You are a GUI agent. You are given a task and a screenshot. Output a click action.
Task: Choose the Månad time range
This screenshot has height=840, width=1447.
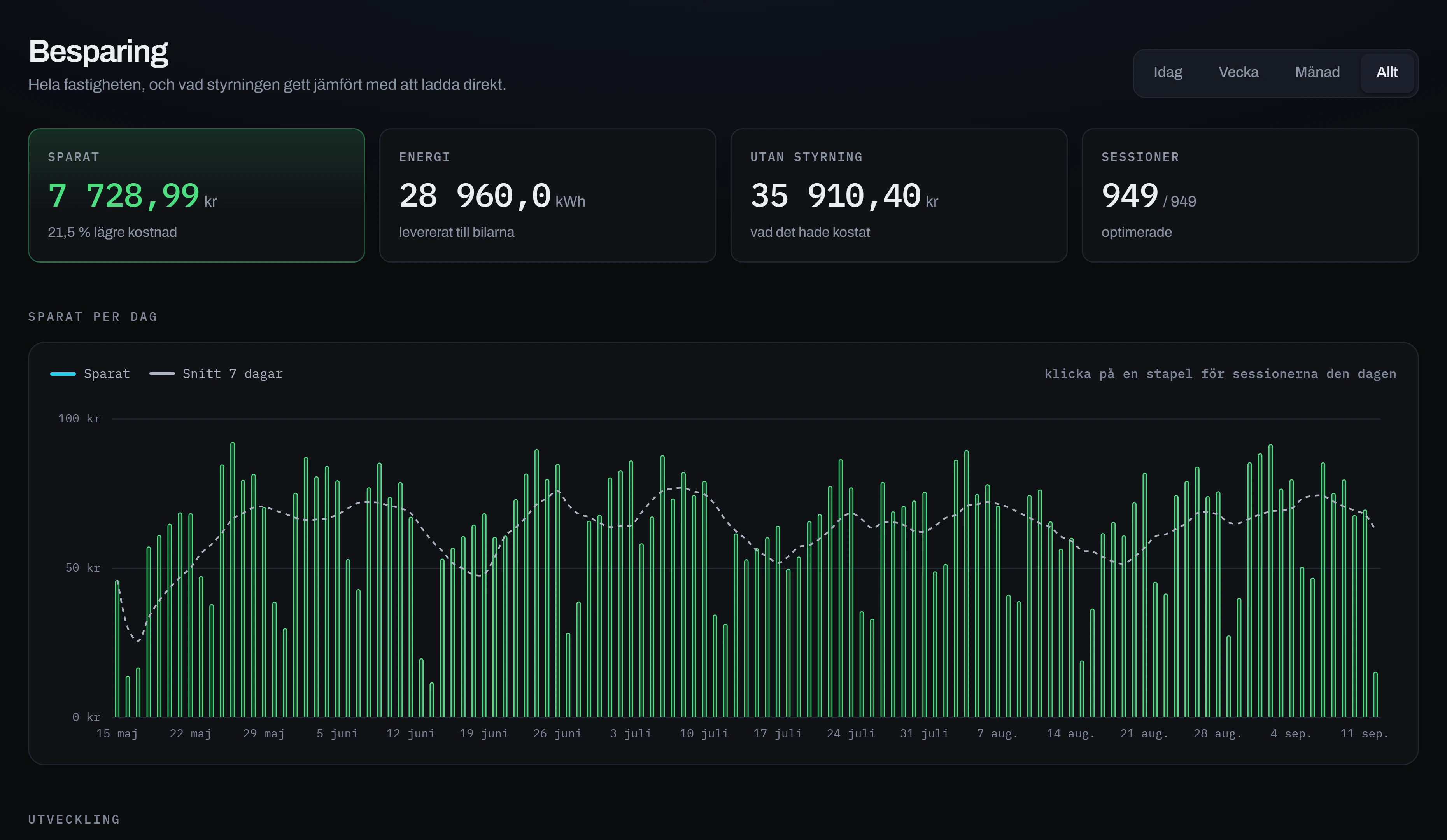coord(1317,73)
